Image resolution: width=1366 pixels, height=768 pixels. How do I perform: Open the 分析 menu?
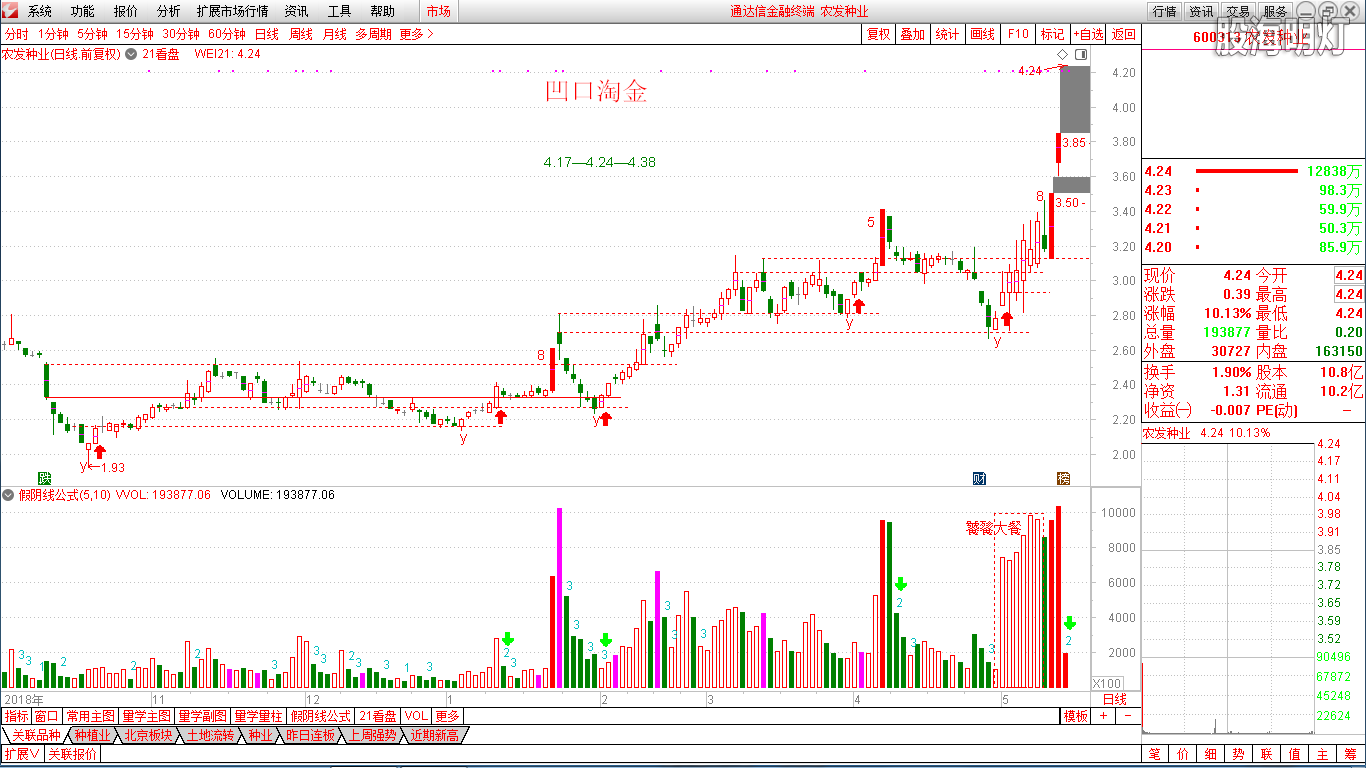pos(169,11)
